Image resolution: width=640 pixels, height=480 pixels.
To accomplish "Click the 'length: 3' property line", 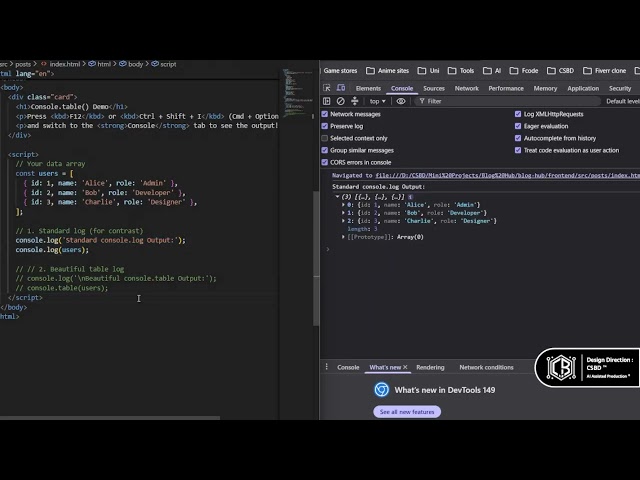I will (x=362, y=229).
